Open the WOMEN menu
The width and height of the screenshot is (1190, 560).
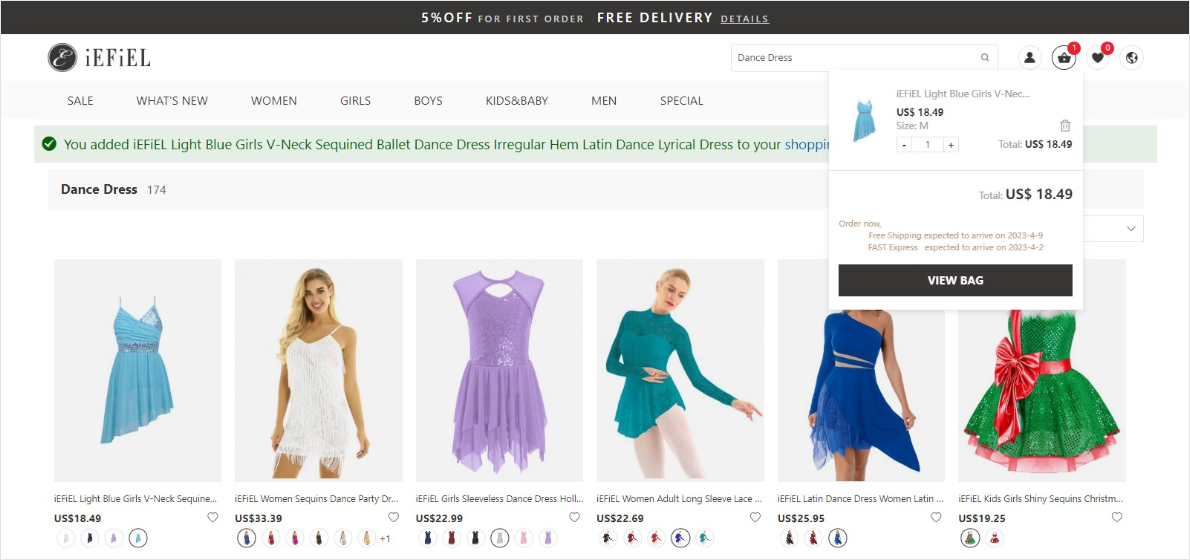pos(274,100)
